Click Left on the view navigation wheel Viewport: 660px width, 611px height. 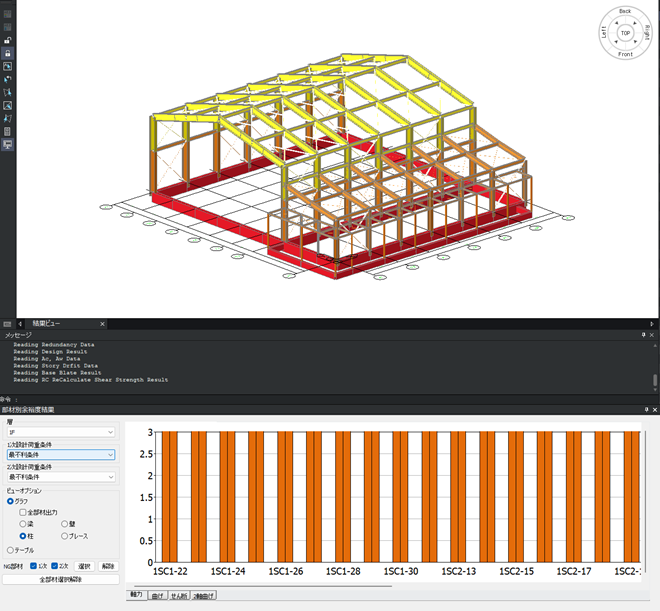pyautogui.click(x=604, y=33)
